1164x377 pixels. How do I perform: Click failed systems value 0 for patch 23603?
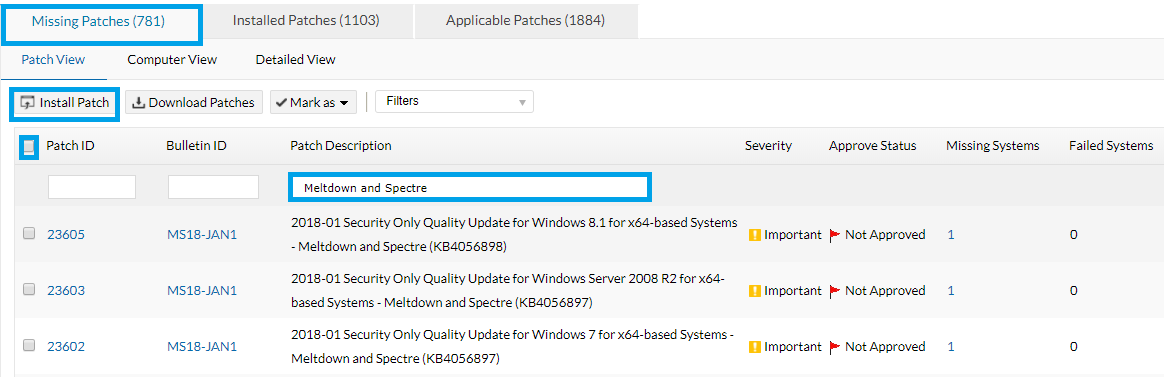coord(1073,291)
